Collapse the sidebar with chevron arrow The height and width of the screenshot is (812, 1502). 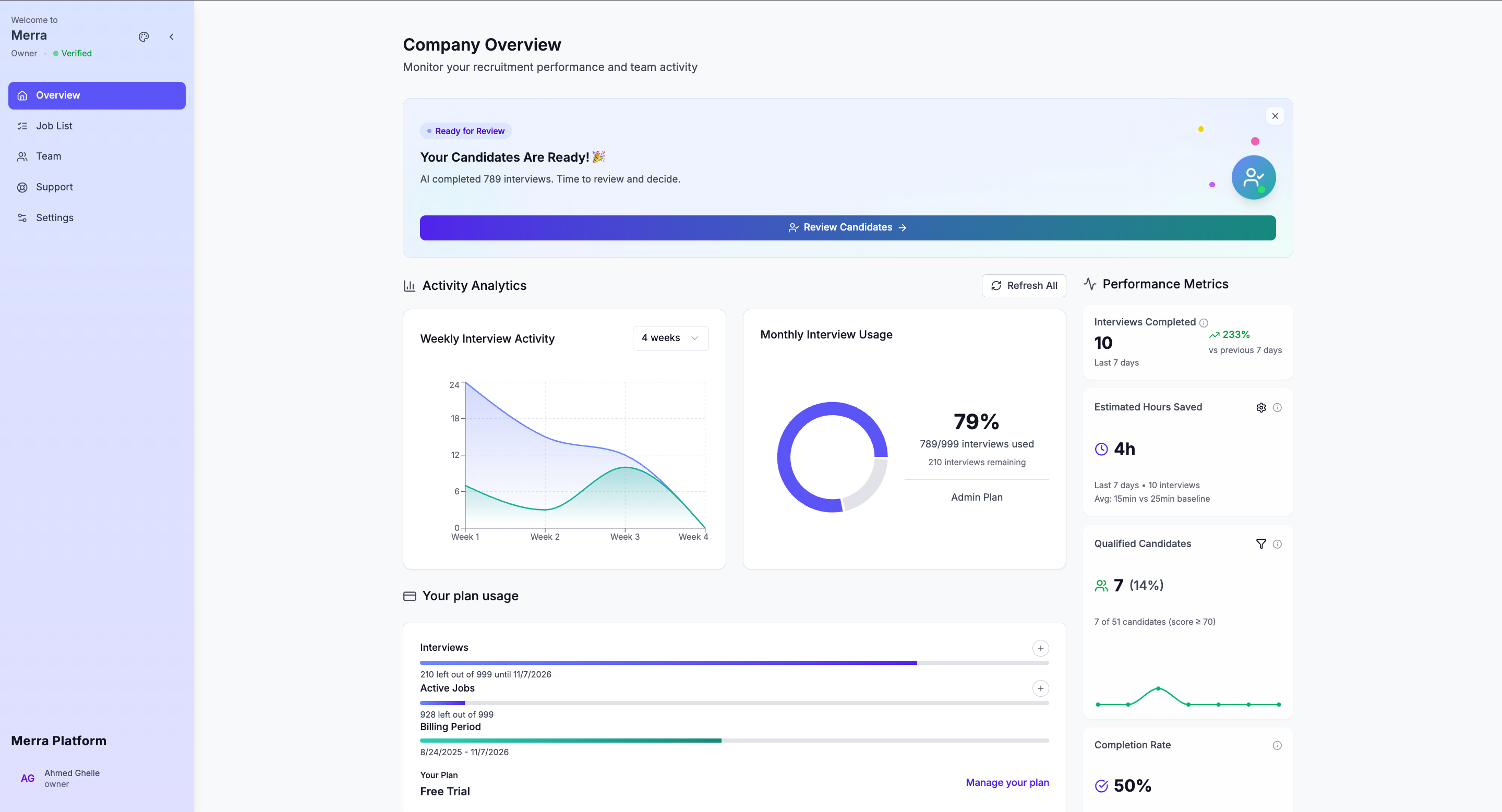(x=172, y=37)
